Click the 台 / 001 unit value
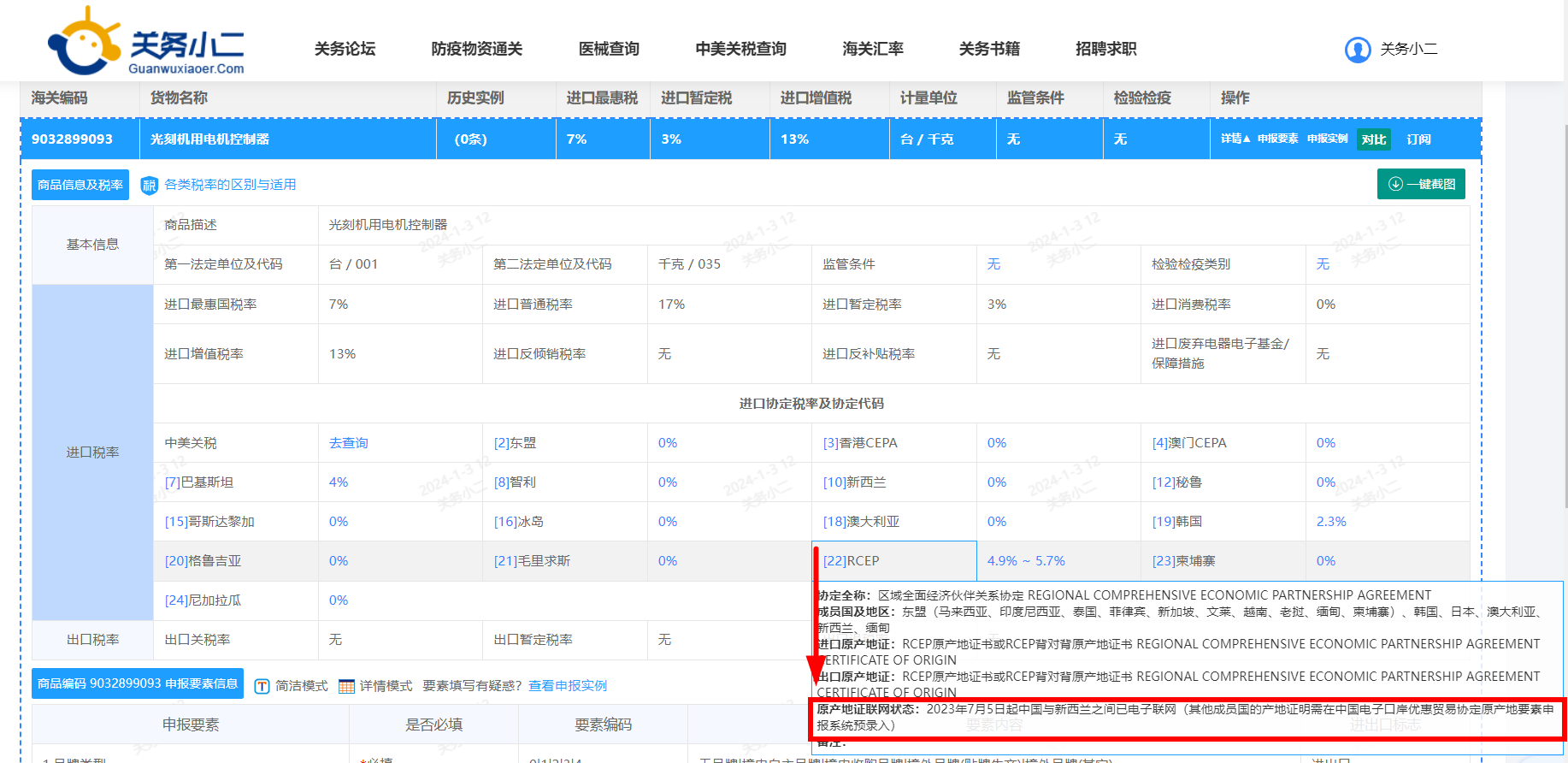The height and width of the screenshot is (763, 1568). [353, 264]
